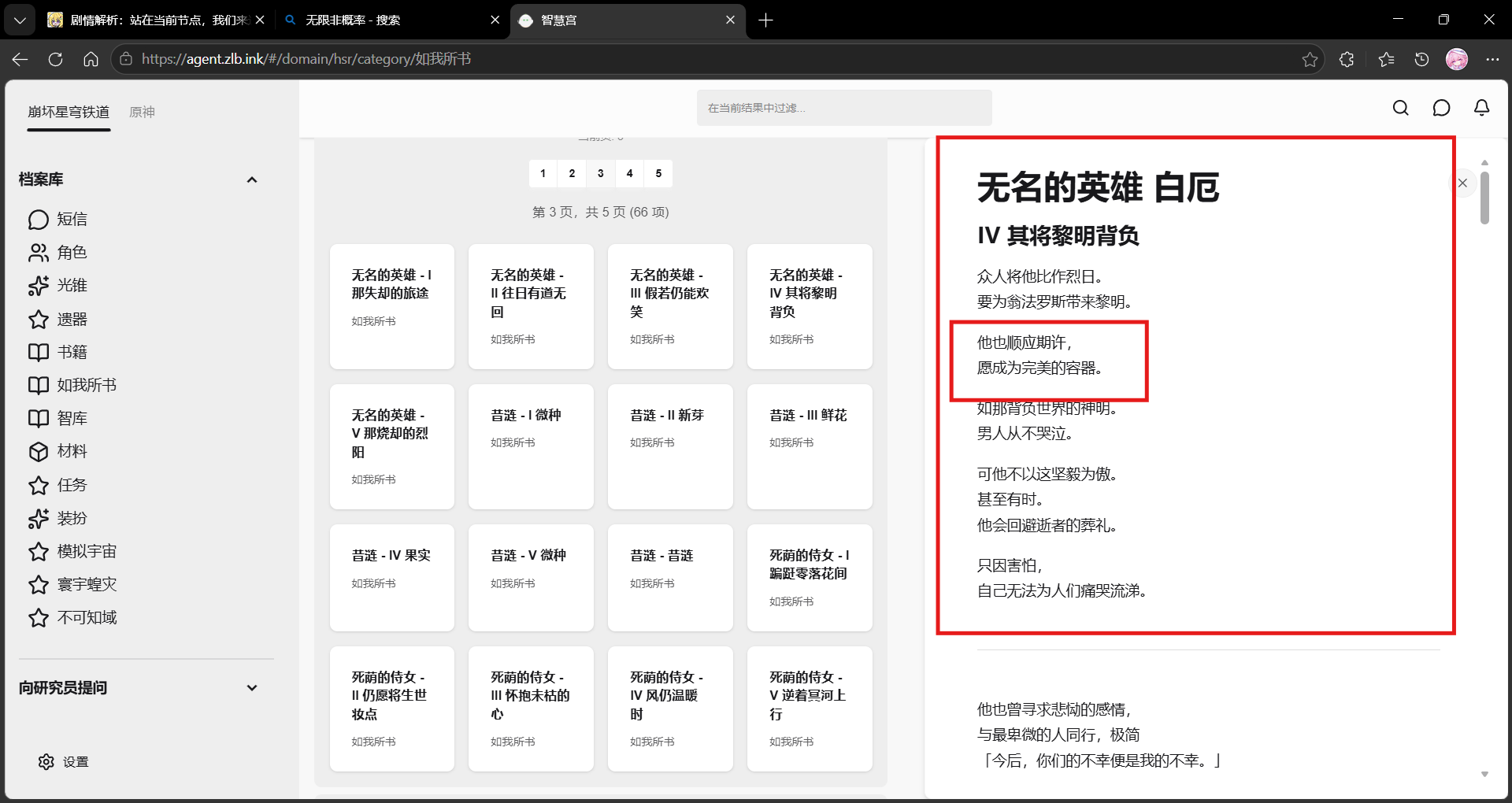
Task: Click the browser address bar URL
Action: (x=306, y=59)
